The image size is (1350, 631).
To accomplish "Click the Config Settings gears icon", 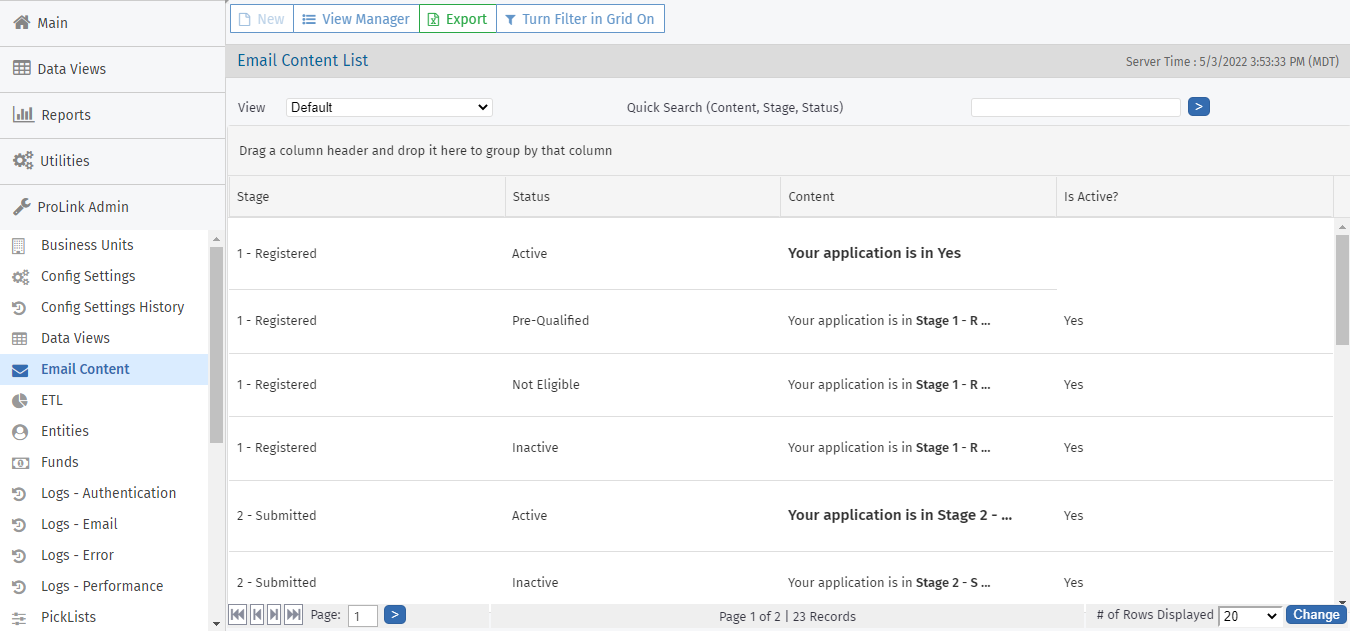I will [19, 277].
